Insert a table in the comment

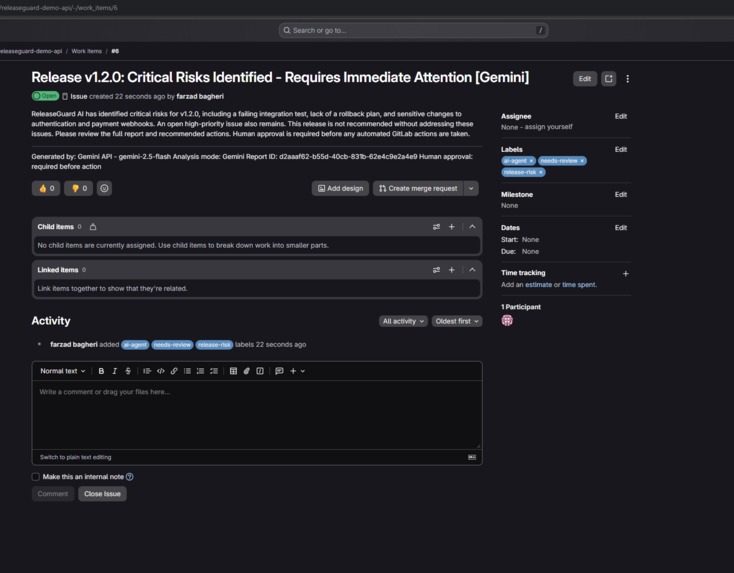(x=233, y=371)
